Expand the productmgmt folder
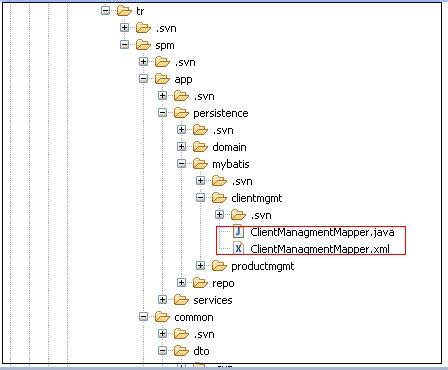 [x=200, y=266]
